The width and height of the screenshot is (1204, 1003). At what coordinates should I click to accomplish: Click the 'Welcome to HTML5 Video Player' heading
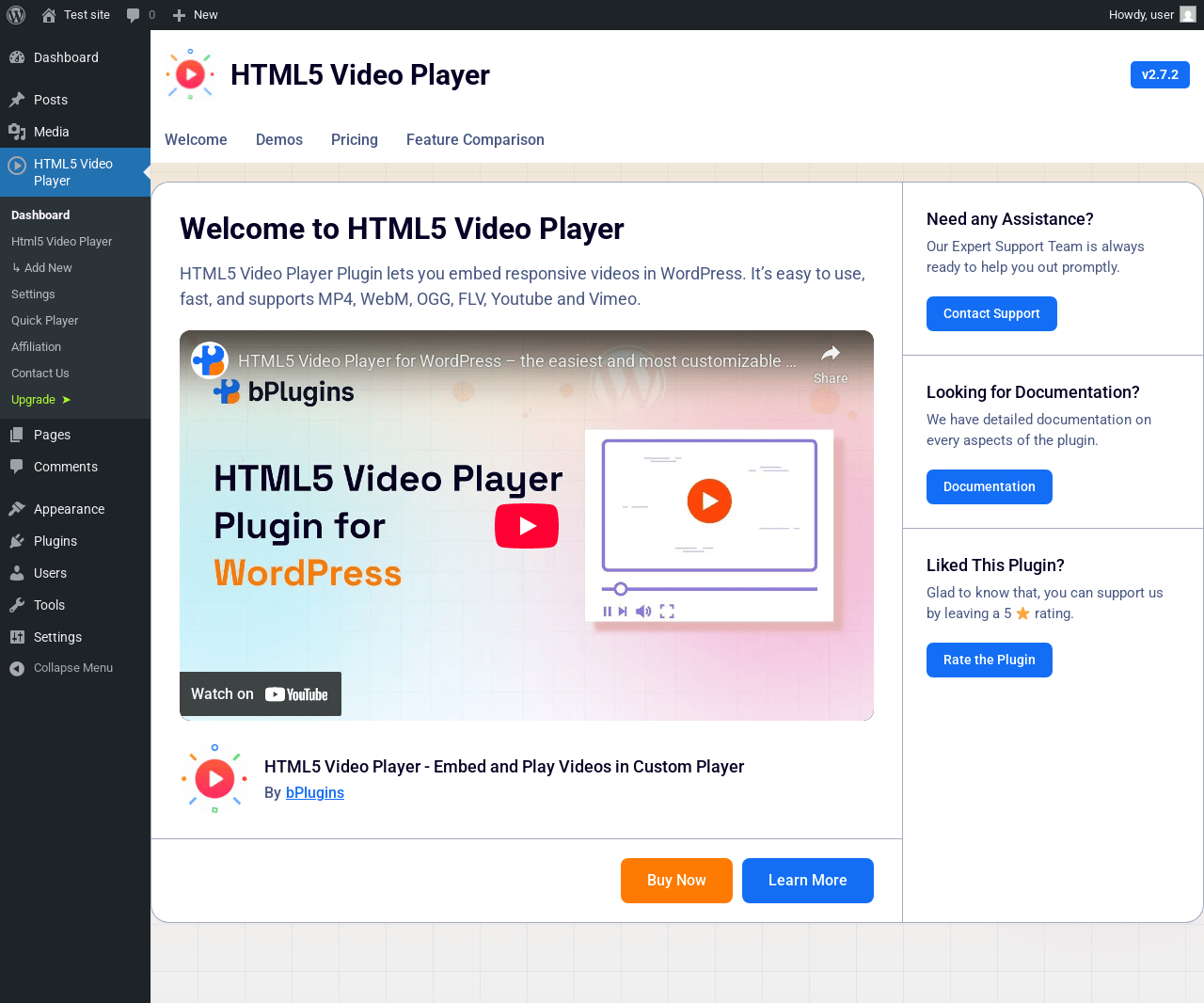click(x=402, y=229)
